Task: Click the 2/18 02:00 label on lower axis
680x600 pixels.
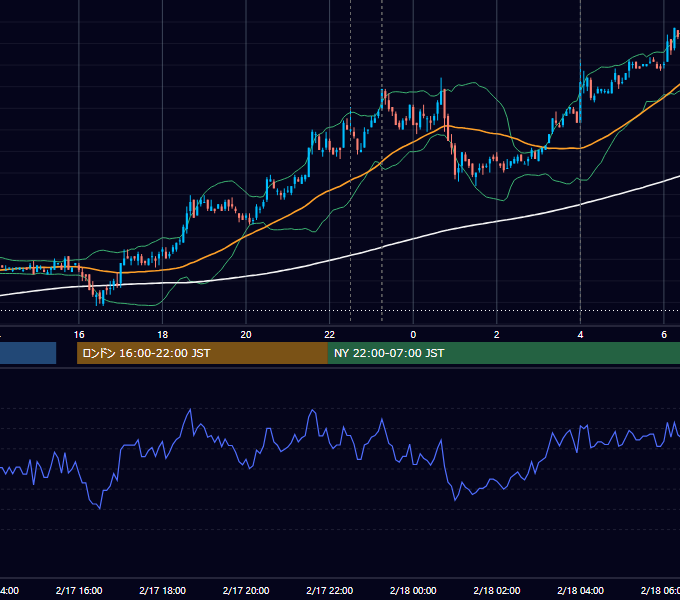Action: [x=497, y=590]
